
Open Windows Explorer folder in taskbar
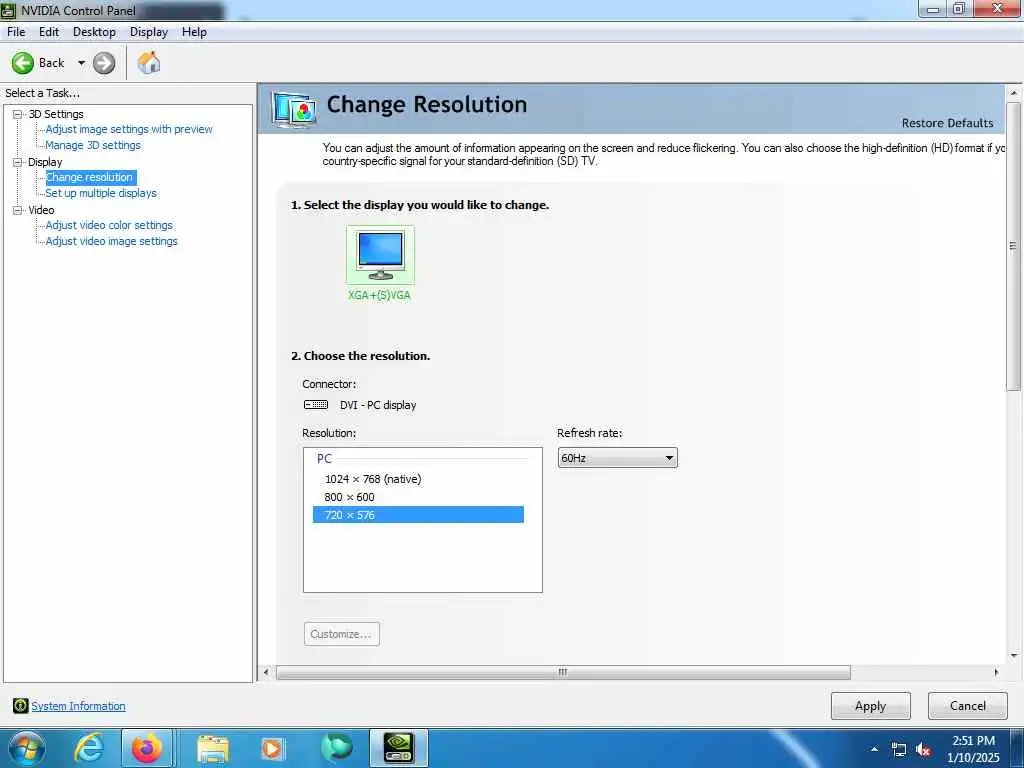tap(213, 749)
